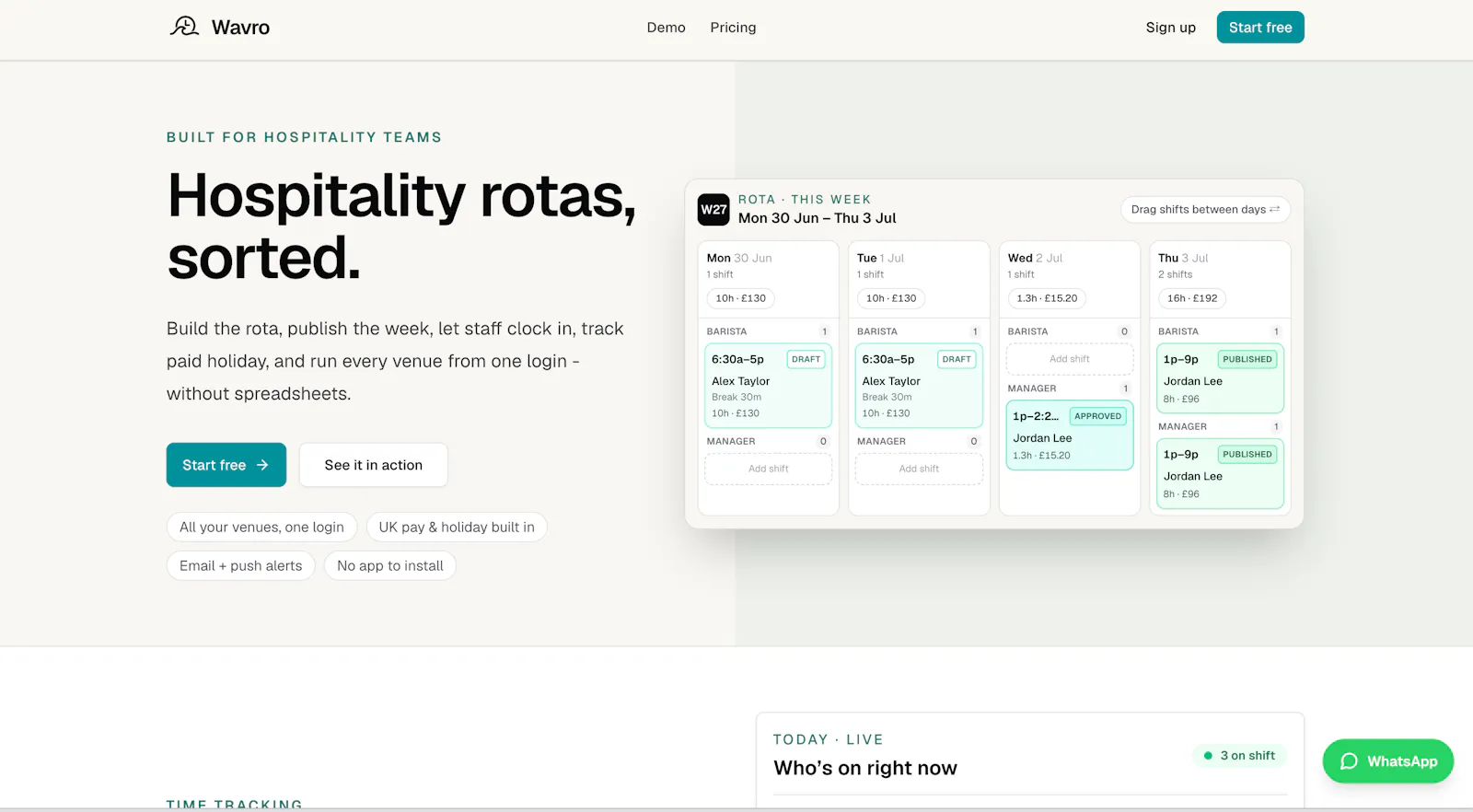Click the DRAFT badge on Monday's shift
This screenshot has width=1473, height=812.
pyautogui.click(x=806, y=360)
